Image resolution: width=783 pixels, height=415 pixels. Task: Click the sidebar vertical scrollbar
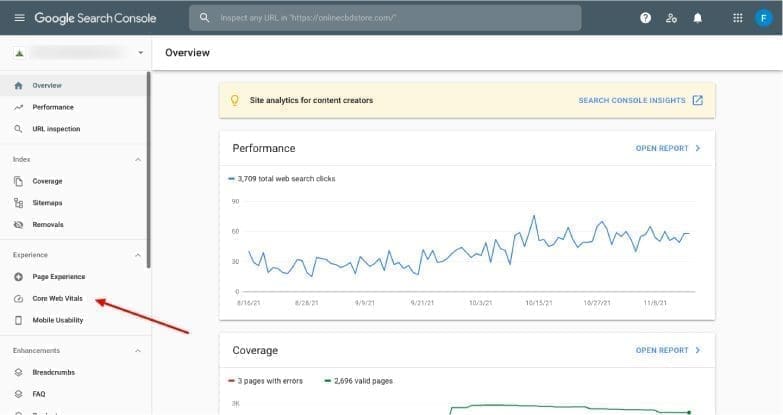click(149, 170)
